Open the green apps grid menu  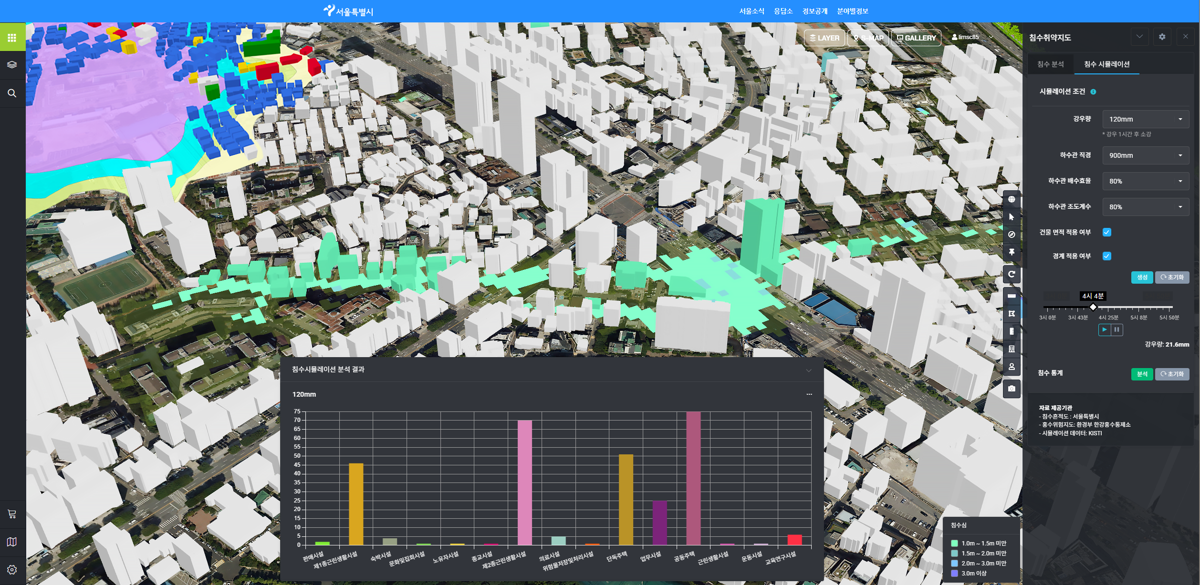pos(12,38)
